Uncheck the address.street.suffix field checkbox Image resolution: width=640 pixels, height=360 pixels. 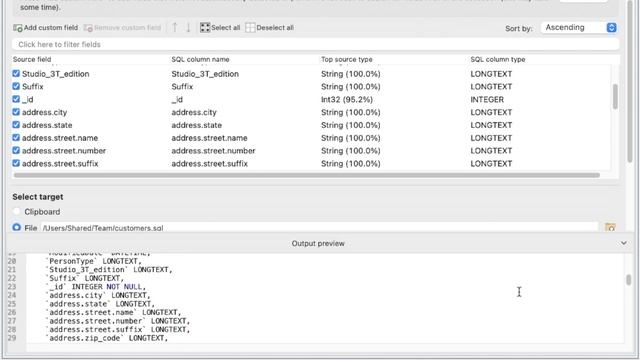pyautogui.click(x=16, y=163)
